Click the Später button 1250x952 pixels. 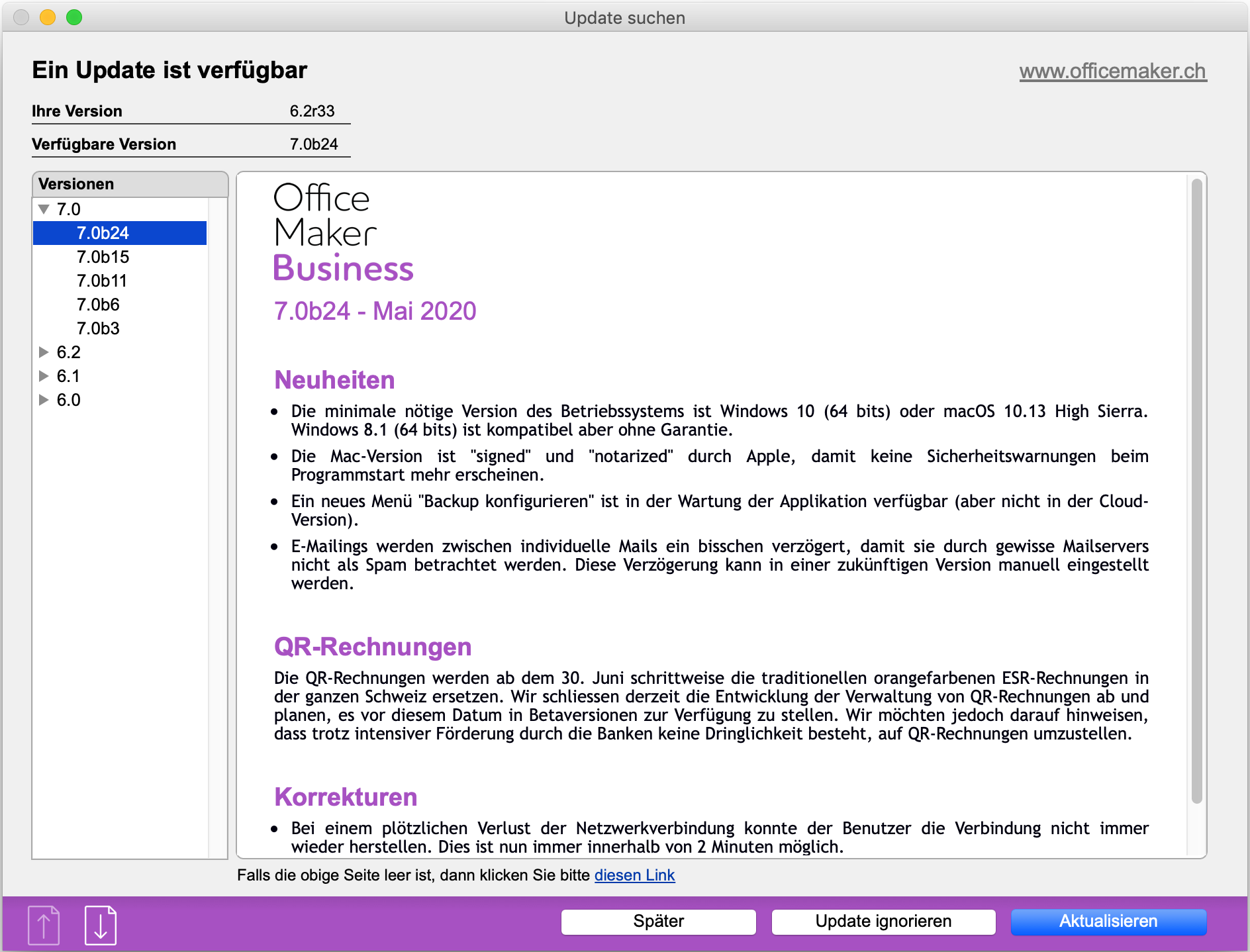click(659, 922)
